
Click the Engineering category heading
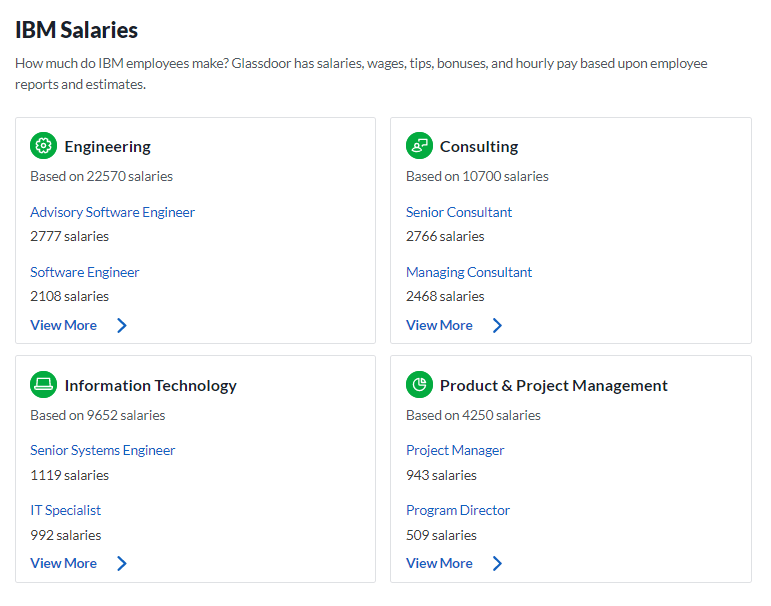click(x=107, y=147)
